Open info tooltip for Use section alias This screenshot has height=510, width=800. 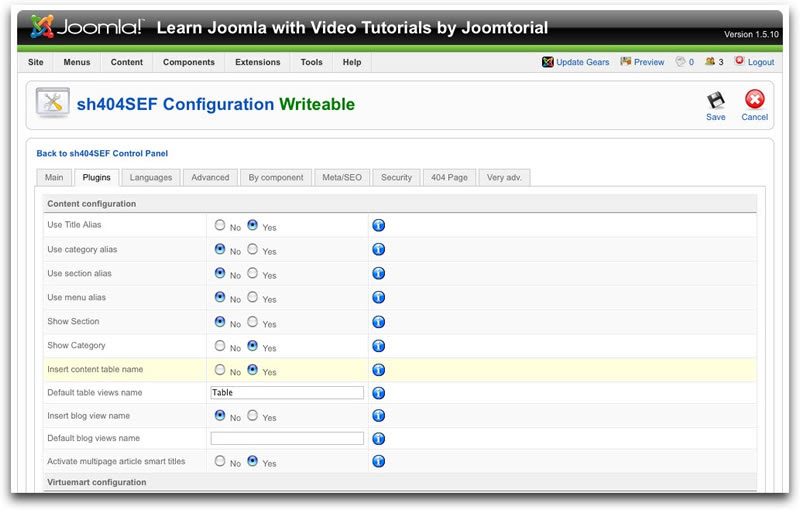pos(379,273)
